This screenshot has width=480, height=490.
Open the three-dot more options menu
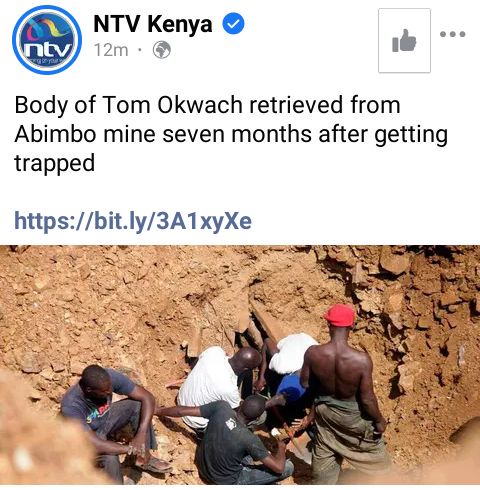pos(453,34)
